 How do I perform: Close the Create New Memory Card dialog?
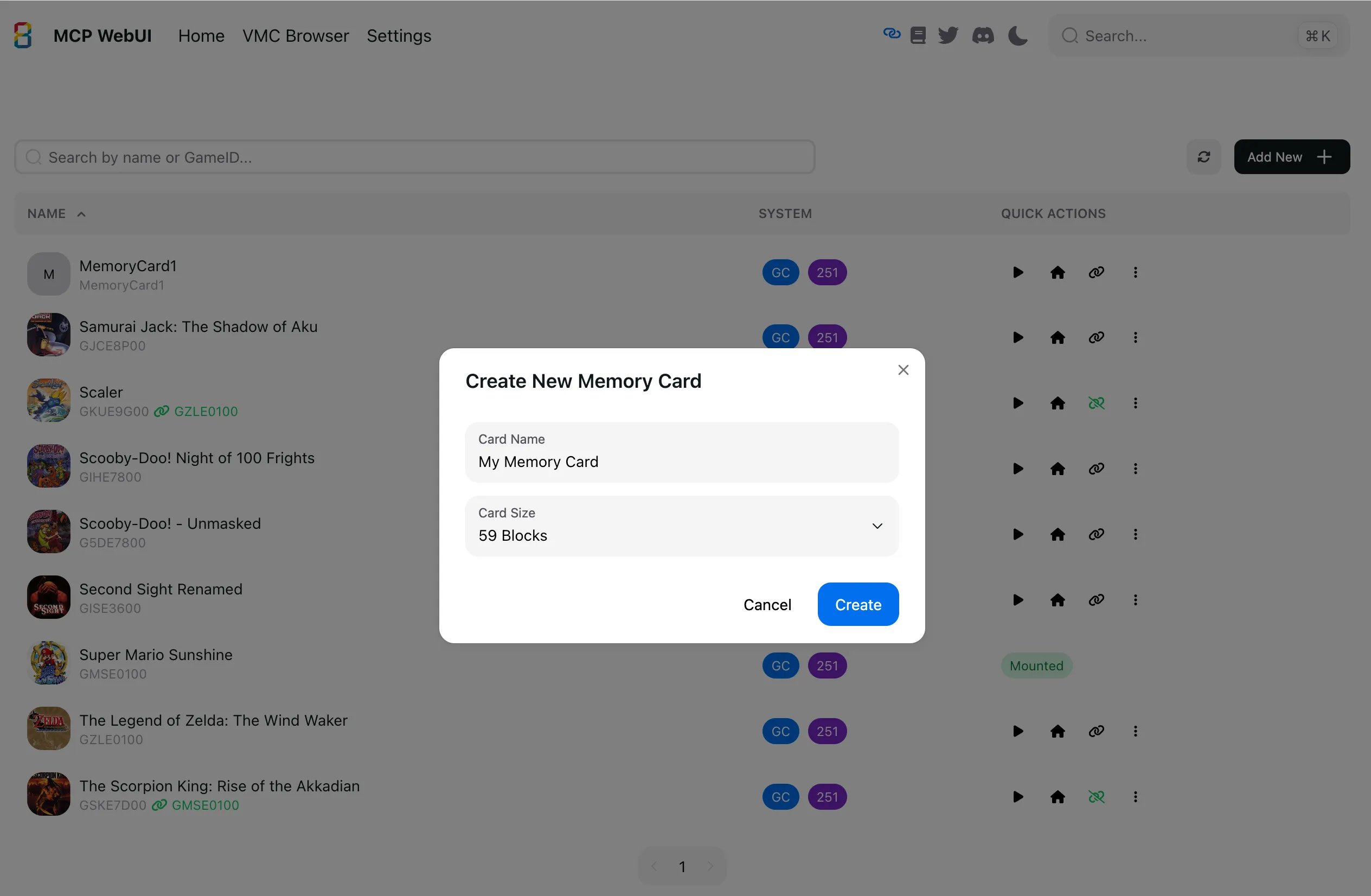[x=902, y=370]
